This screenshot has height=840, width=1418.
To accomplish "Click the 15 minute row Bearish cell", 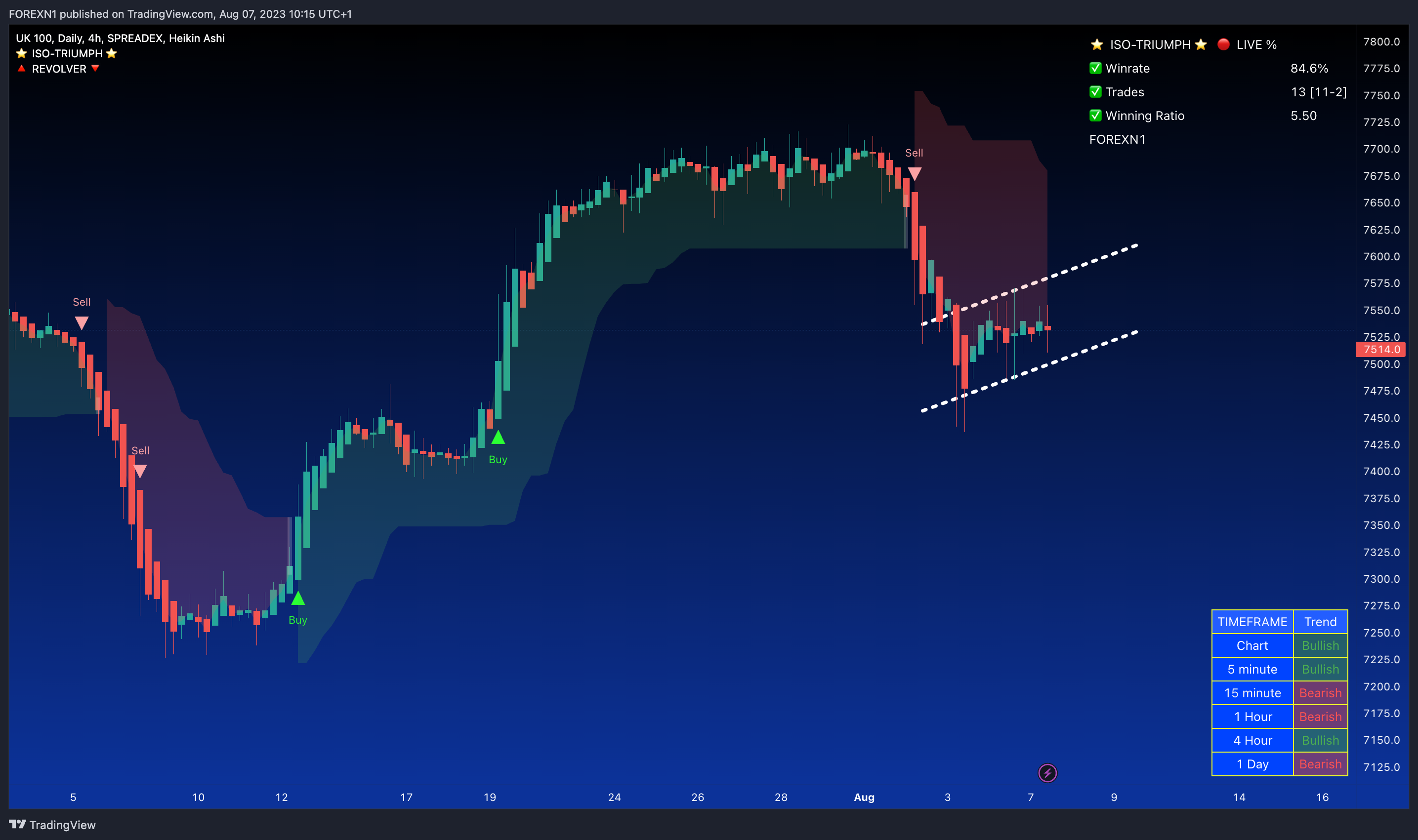I will (x=1321, y=693).
